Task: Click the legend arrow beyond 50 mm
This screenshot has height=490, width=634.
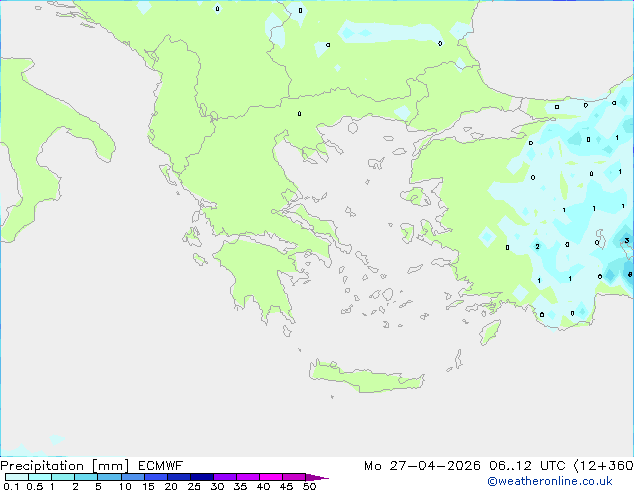Action: coord(317,477)
